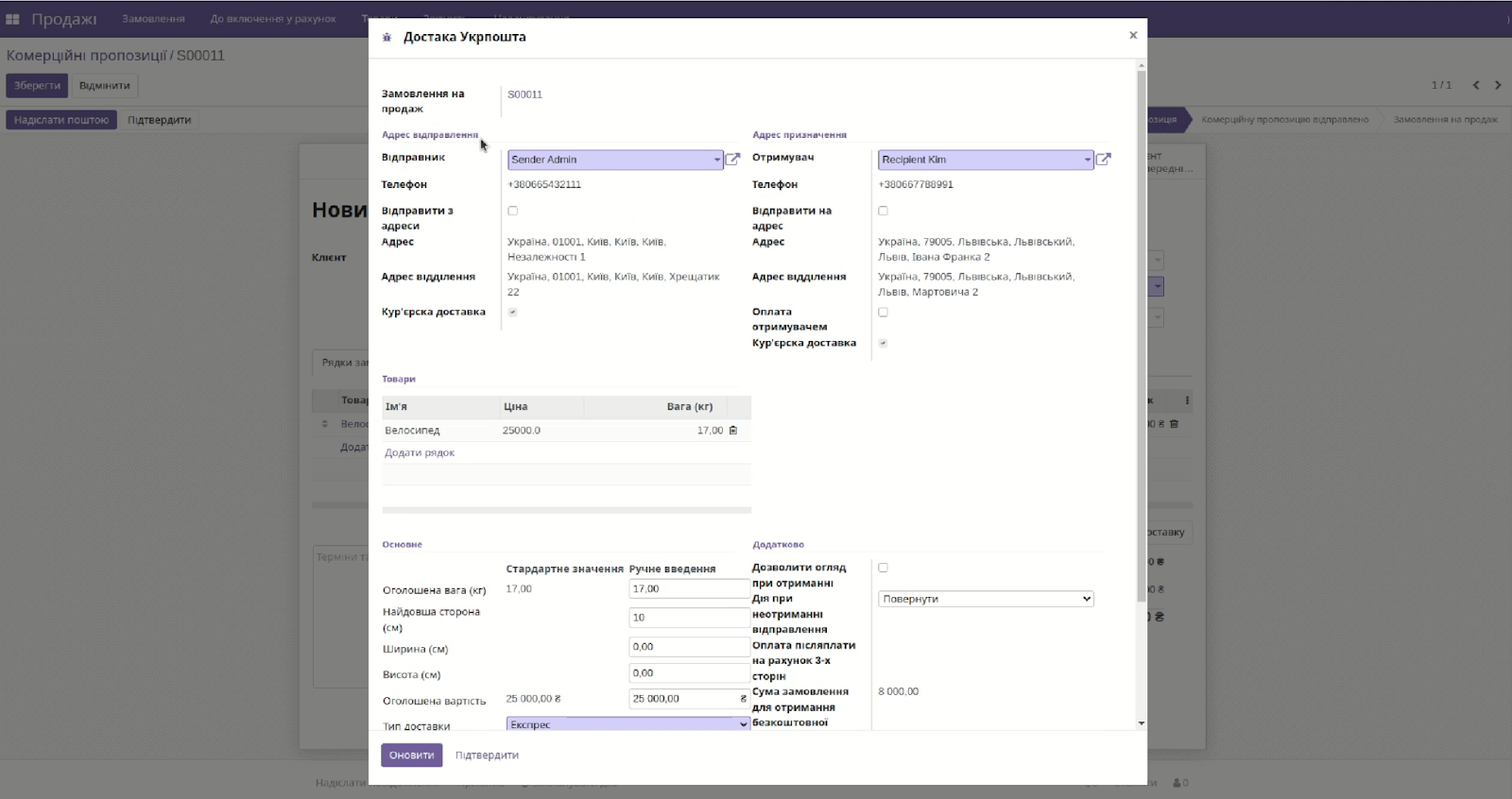The height and width of the screenshot is (799, 1512).
Task: Open the Повернути action dropdown
Action: [986, 599]
